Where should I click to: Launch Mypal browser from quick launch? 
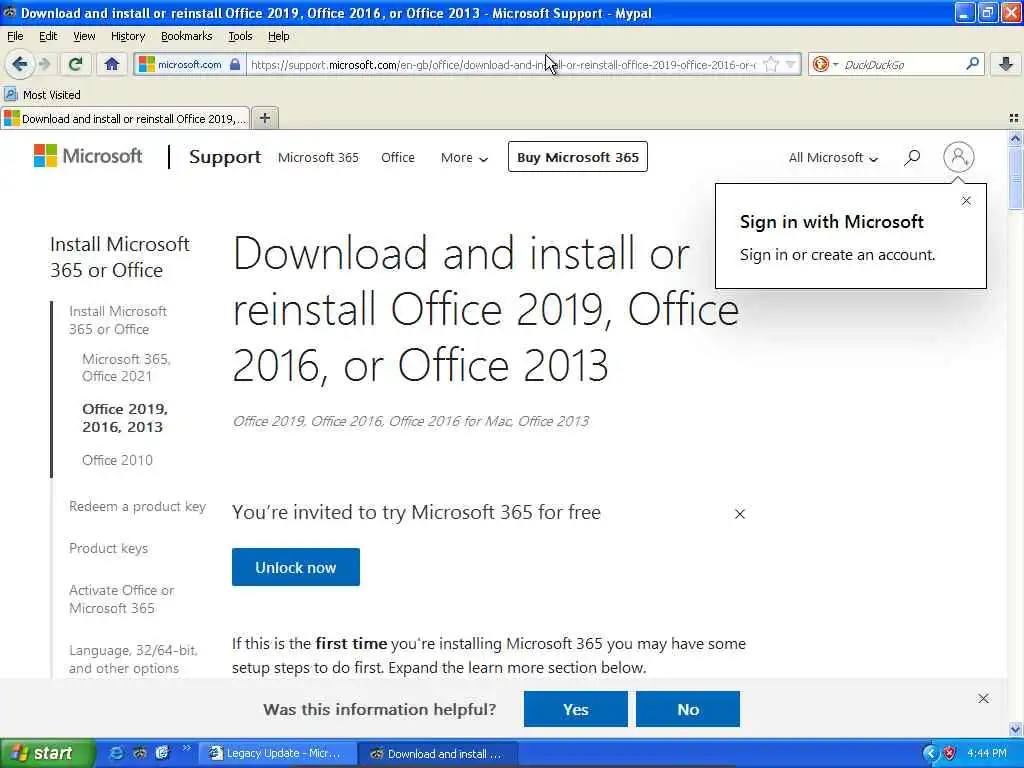pos(139,753)
